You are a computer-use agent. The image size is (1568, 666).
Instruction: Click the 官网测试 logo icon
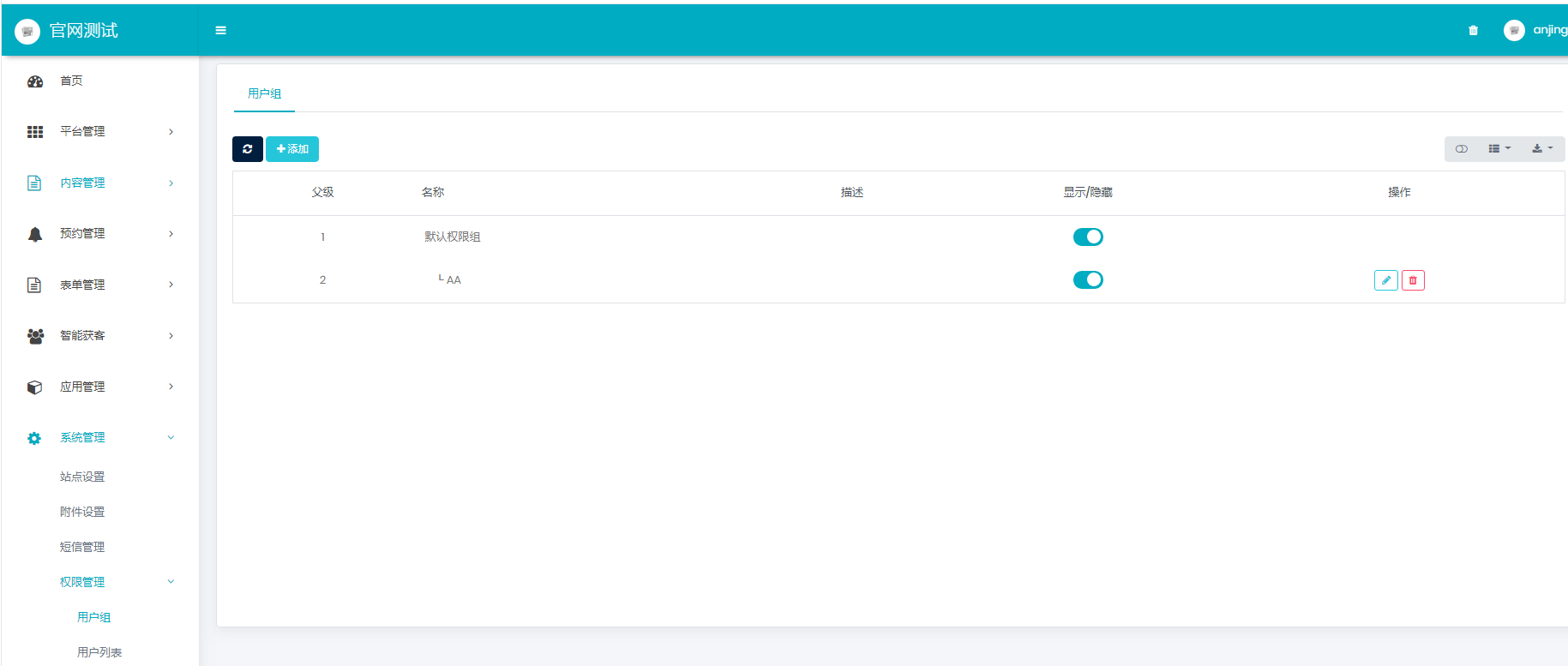(x=27, y=32)
